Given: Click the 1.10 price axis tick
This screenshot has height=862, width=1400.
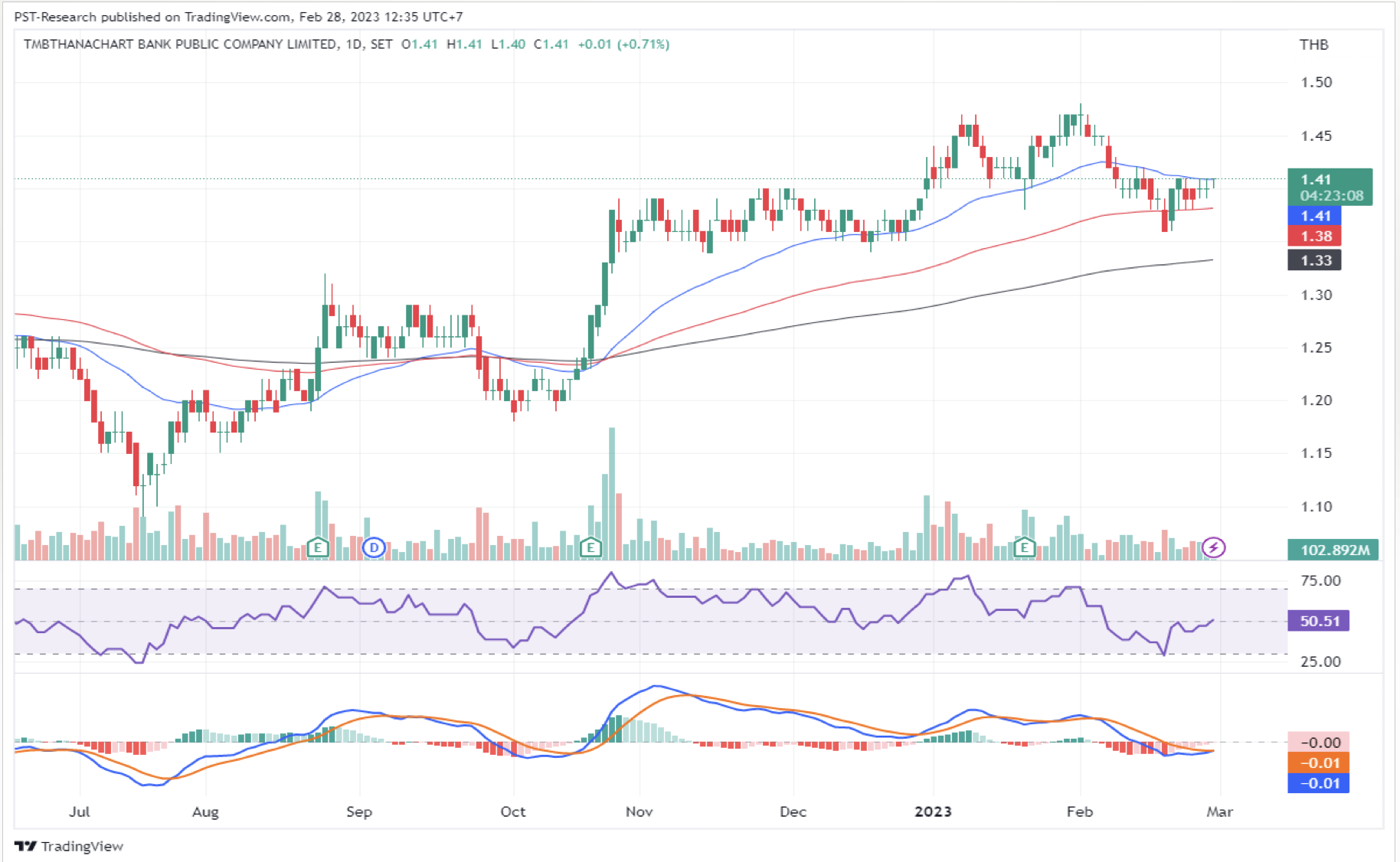Looking at the screenshot, I should 1317,507.
